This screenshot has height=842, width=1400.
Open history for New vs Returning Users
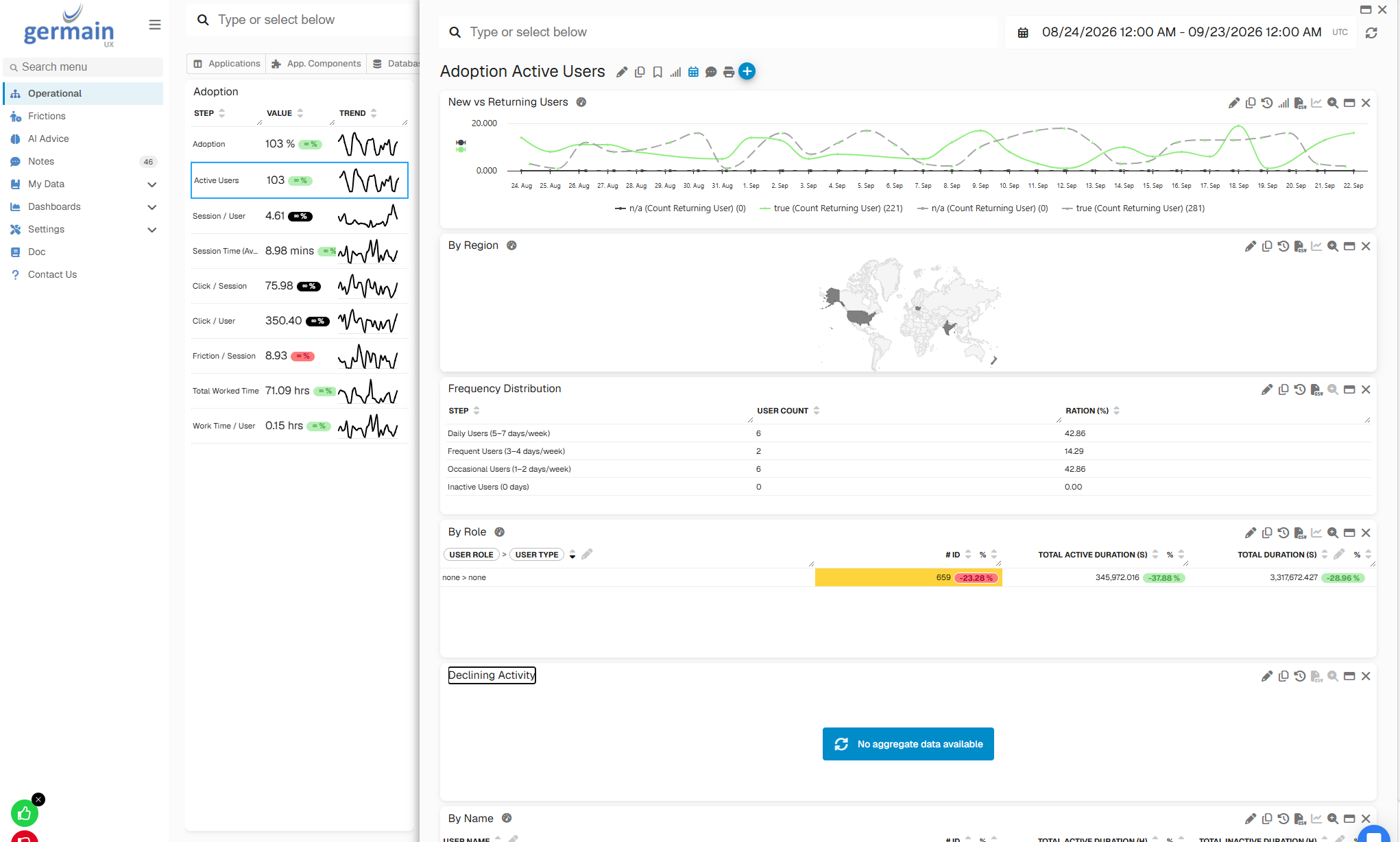1267,103
